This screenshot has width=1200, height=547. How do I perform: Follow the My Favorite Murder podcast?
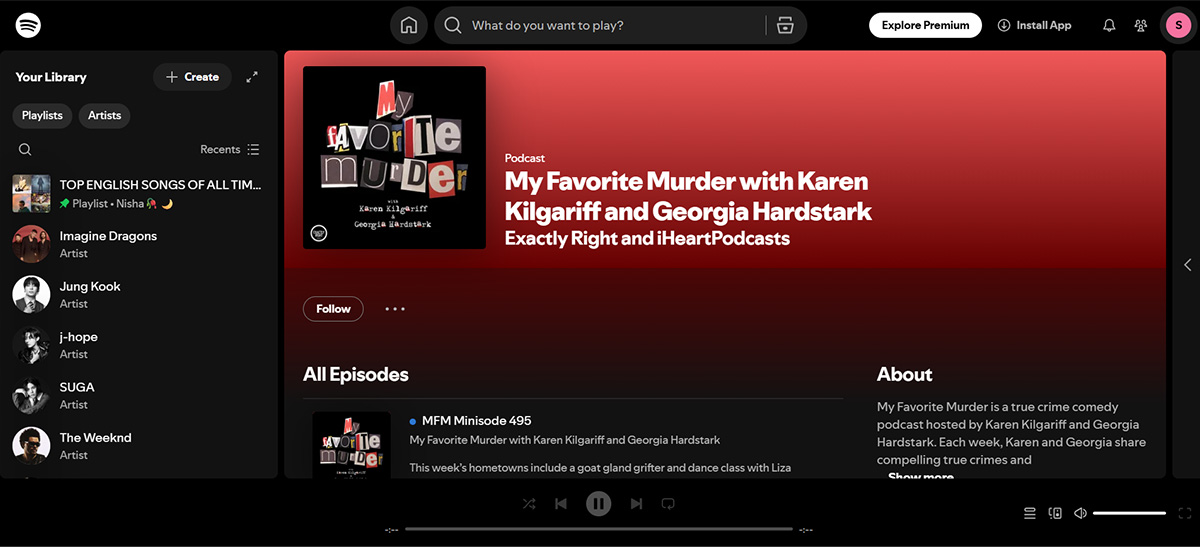pyautogui.click(x=333, y=309)
